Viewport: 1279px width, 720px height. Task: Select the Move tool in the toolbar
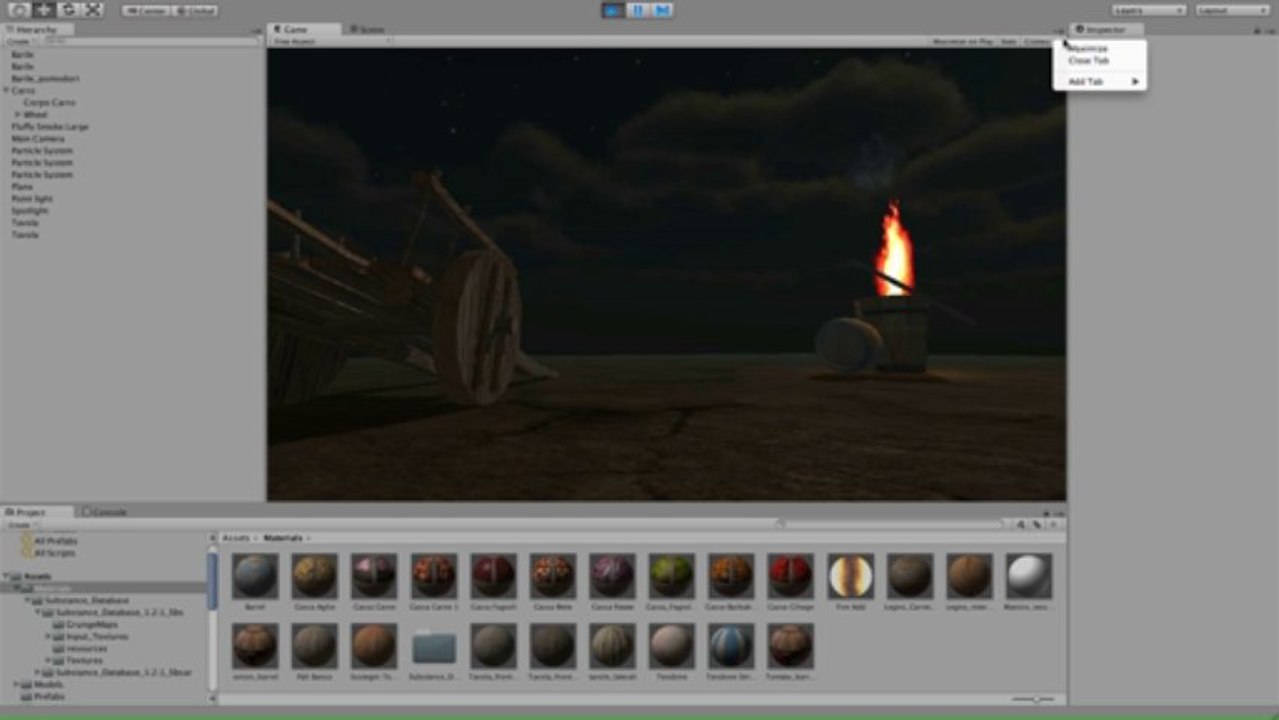[x=44, y=10]
